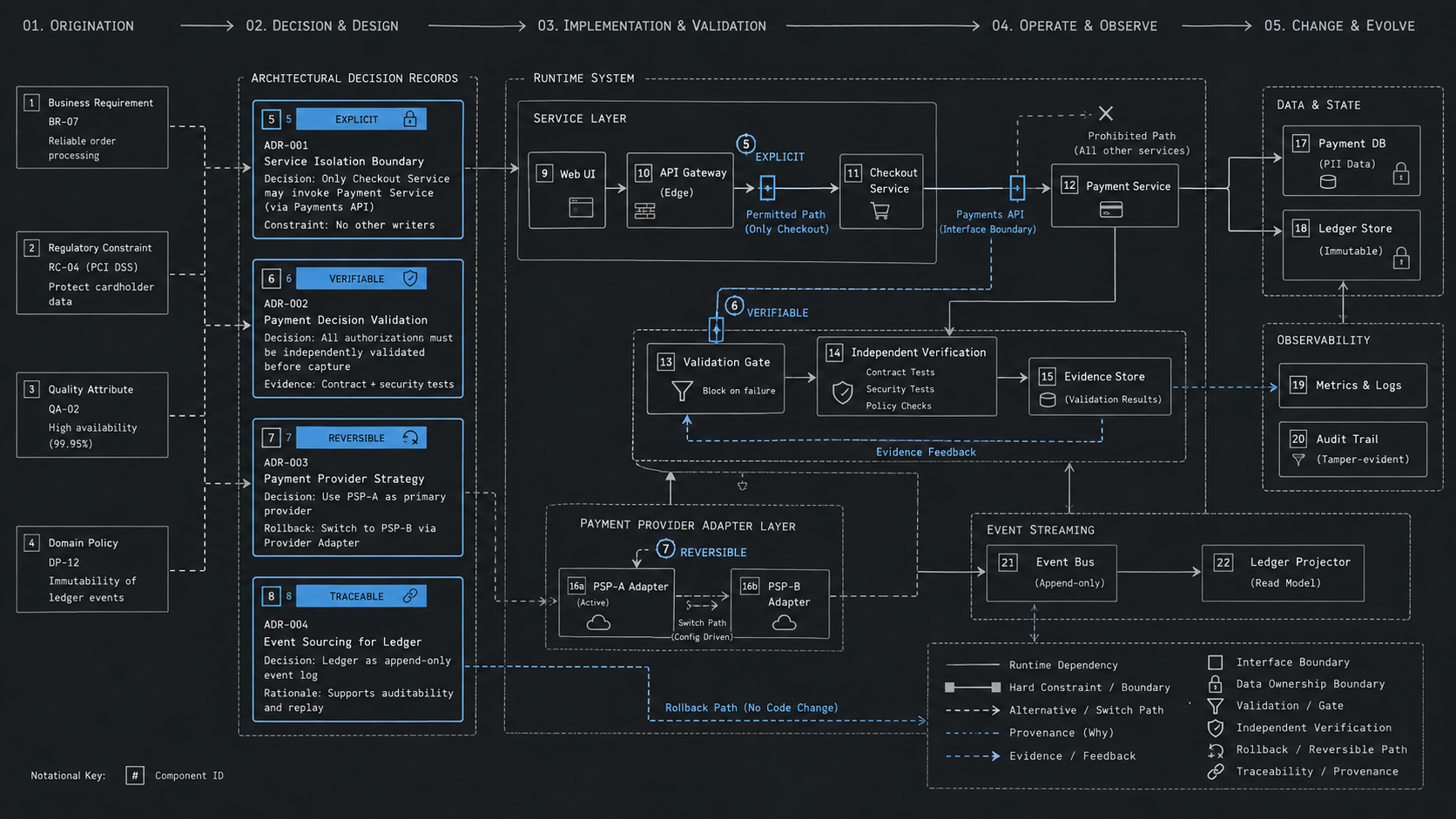Click the Component ID key symbol box

coord(135,775)
